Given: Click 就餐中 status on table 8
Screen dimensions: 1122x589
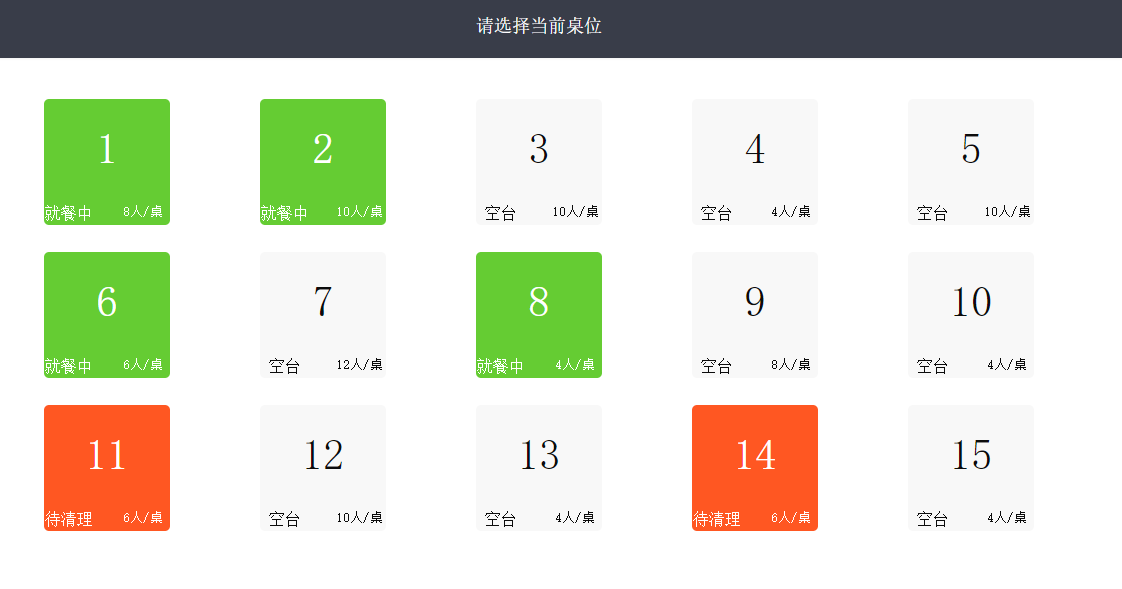Looking at the screenshot, I should click(x=500, y=366).
